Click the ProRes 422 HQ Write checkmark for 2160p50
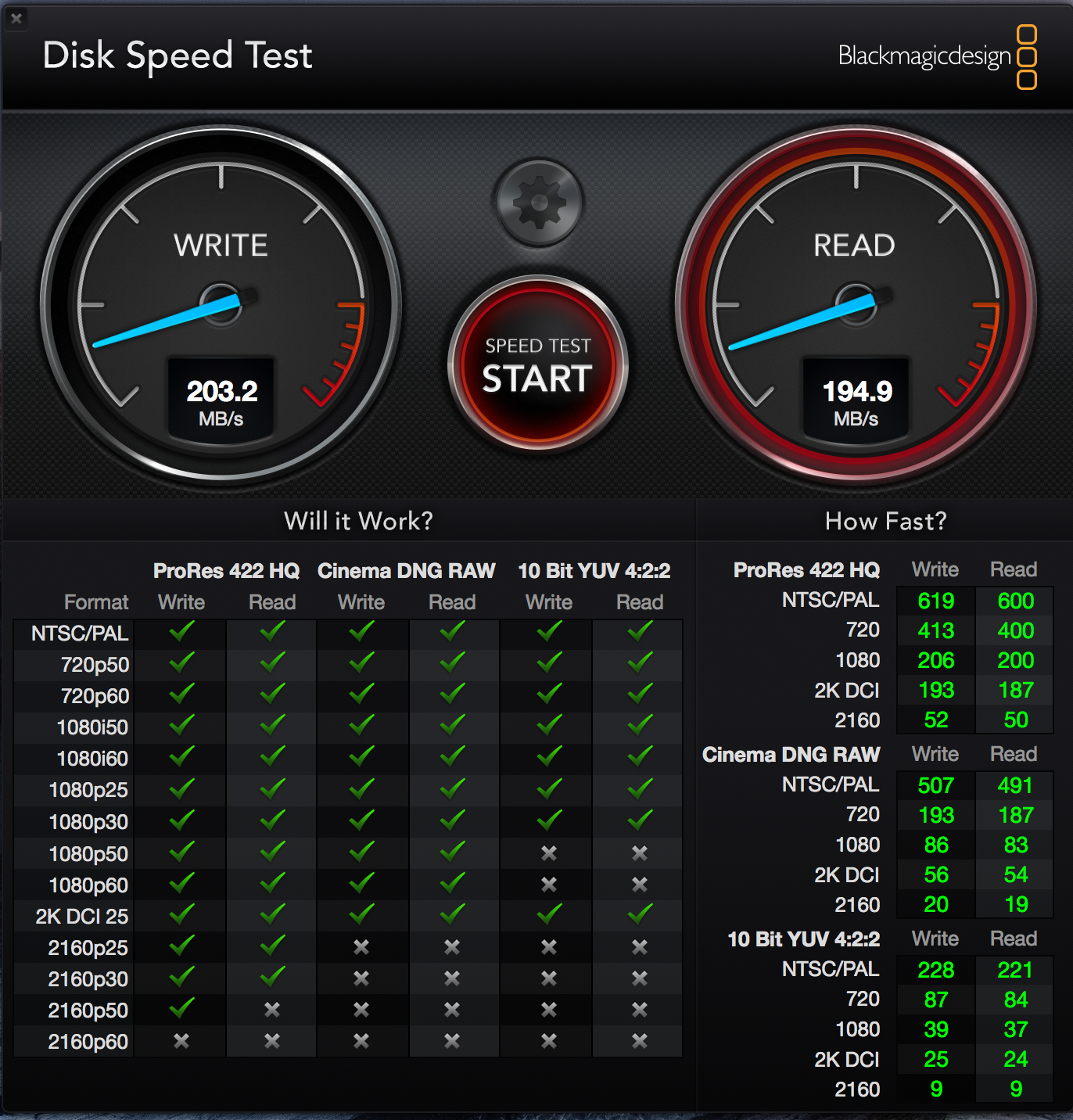Screen dimensions: 1073x1120 [x=181, y=1008]
